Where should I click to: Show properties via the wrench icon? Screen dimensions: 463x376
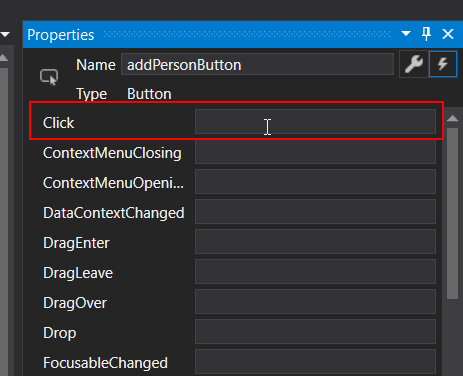click(x=414, y=64)
